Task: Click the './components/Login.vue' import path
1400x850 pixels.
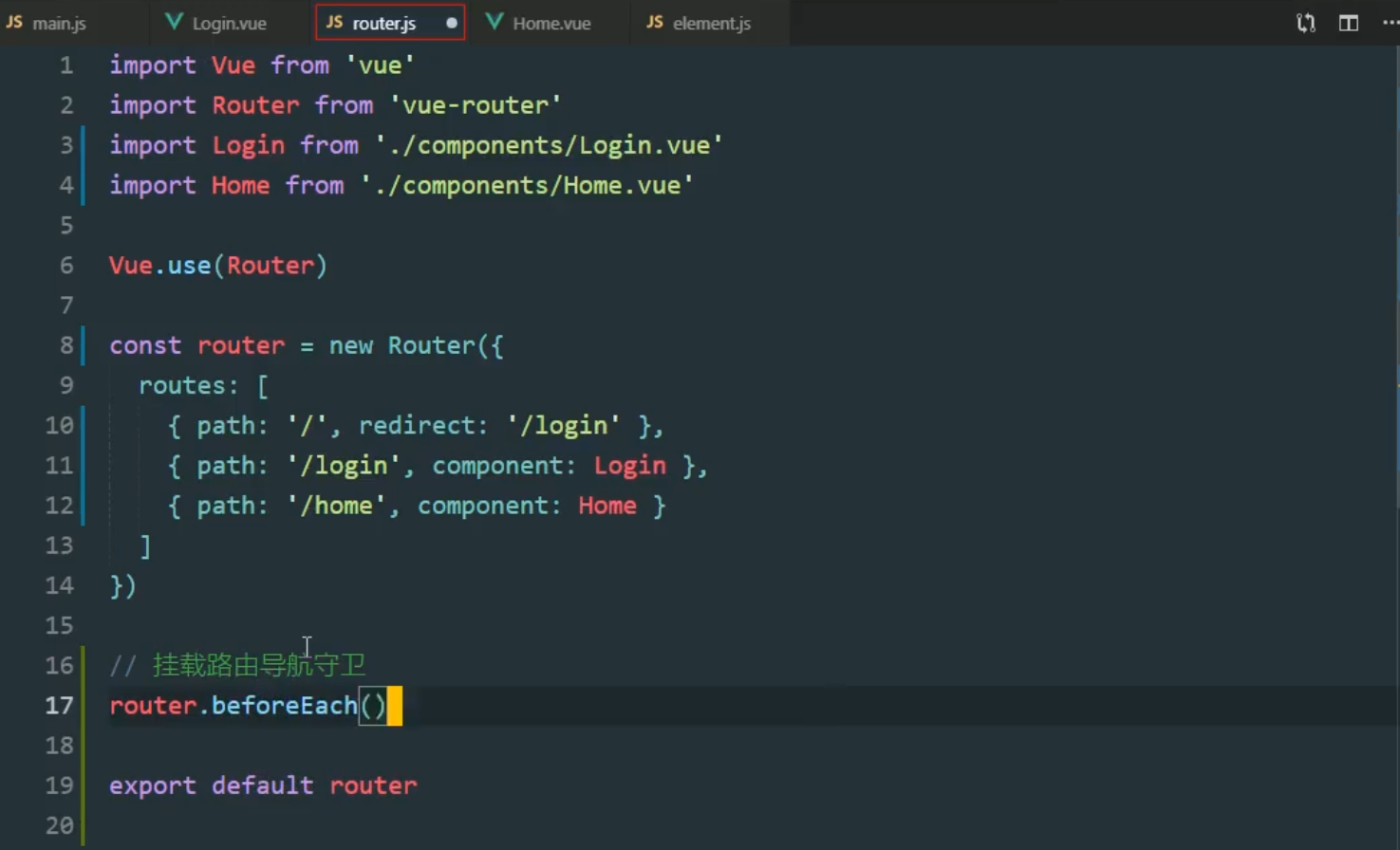Action: click(549, 145)
